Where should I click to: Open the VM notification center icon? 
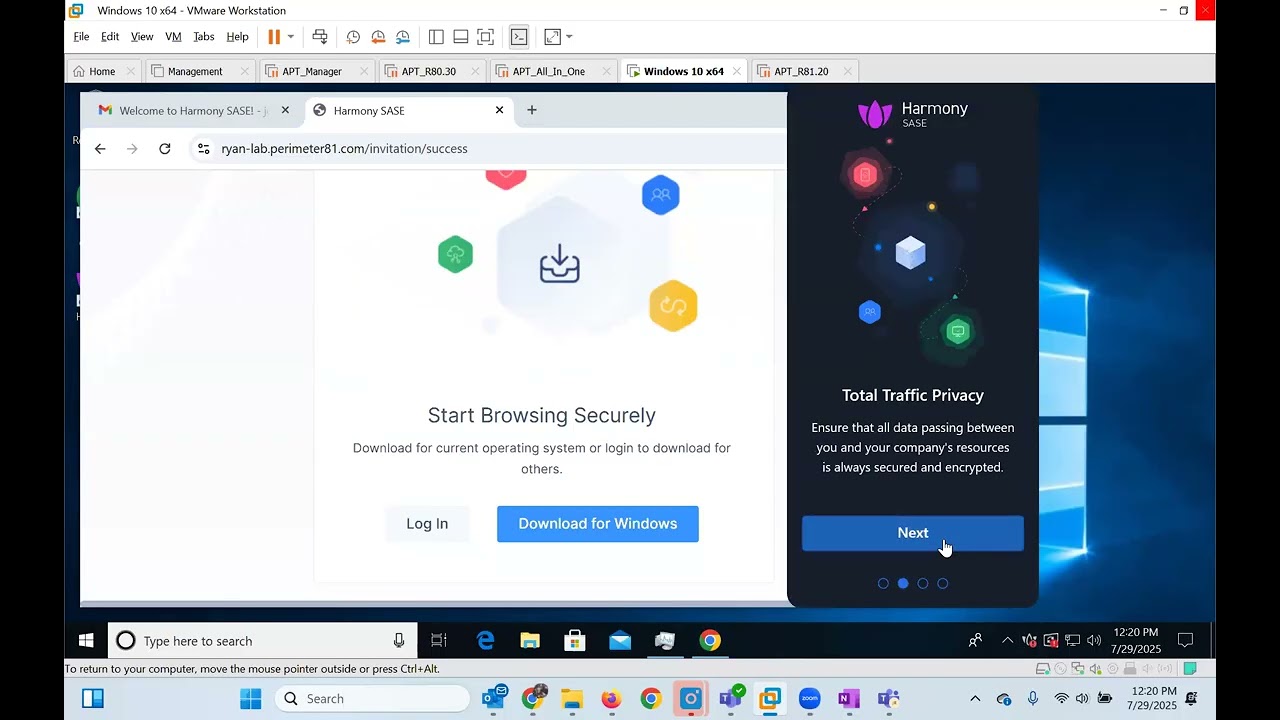[x=1186, y=640]
